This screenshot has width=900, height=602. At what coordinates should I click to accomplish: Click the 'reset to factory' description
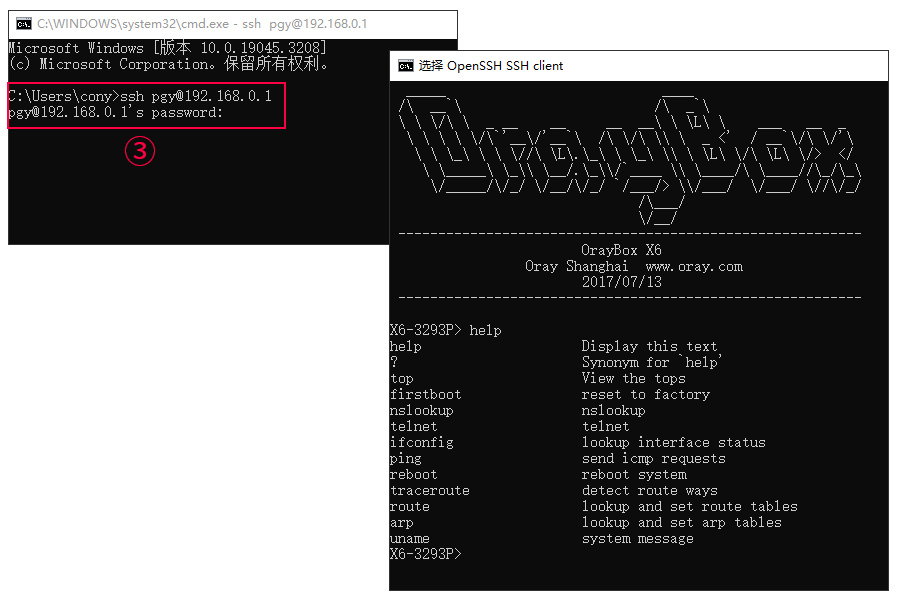point(646,394)
